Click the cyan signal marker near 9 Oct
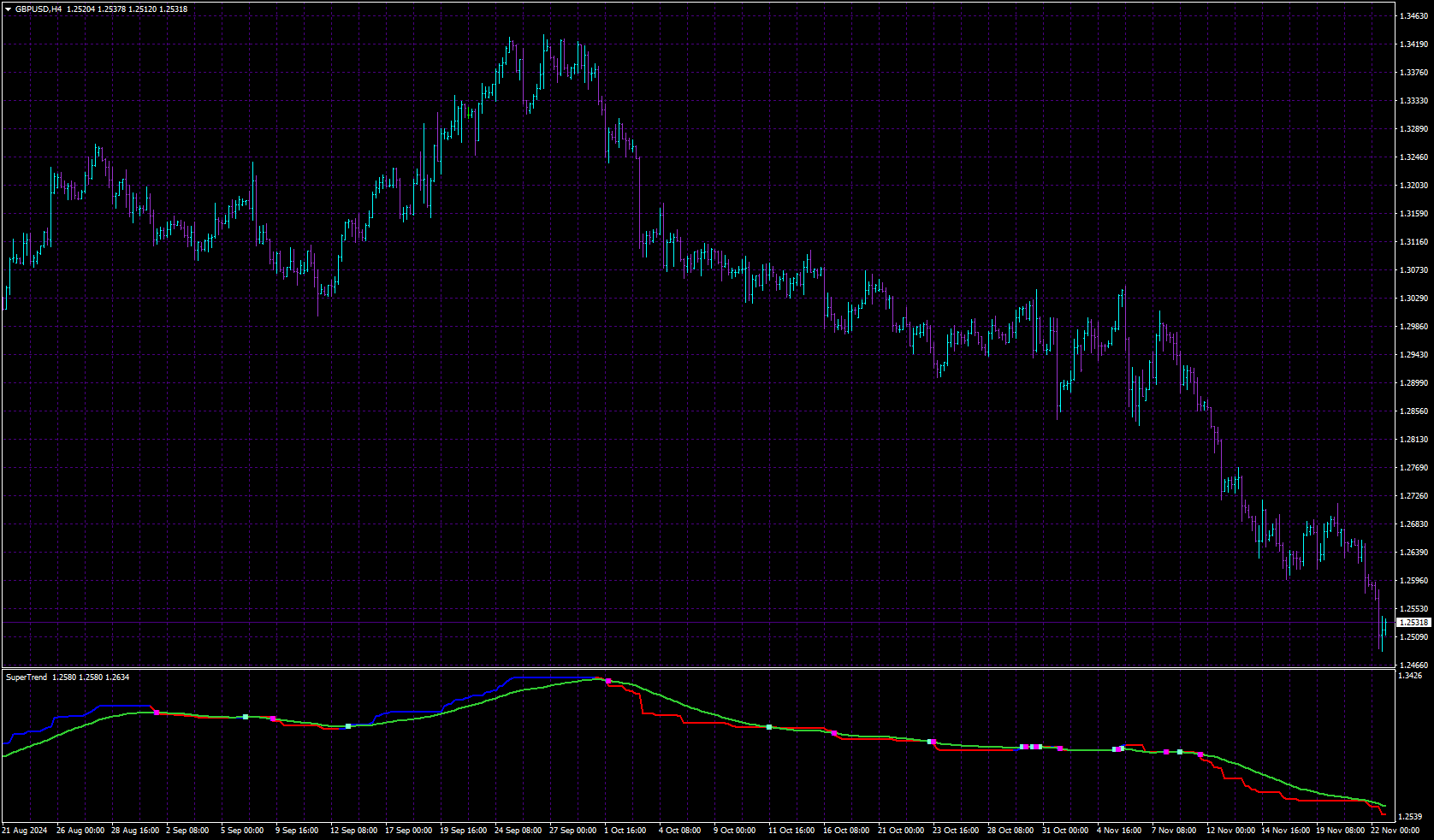This screenshot has height=840, width=1434. [769, 727]
